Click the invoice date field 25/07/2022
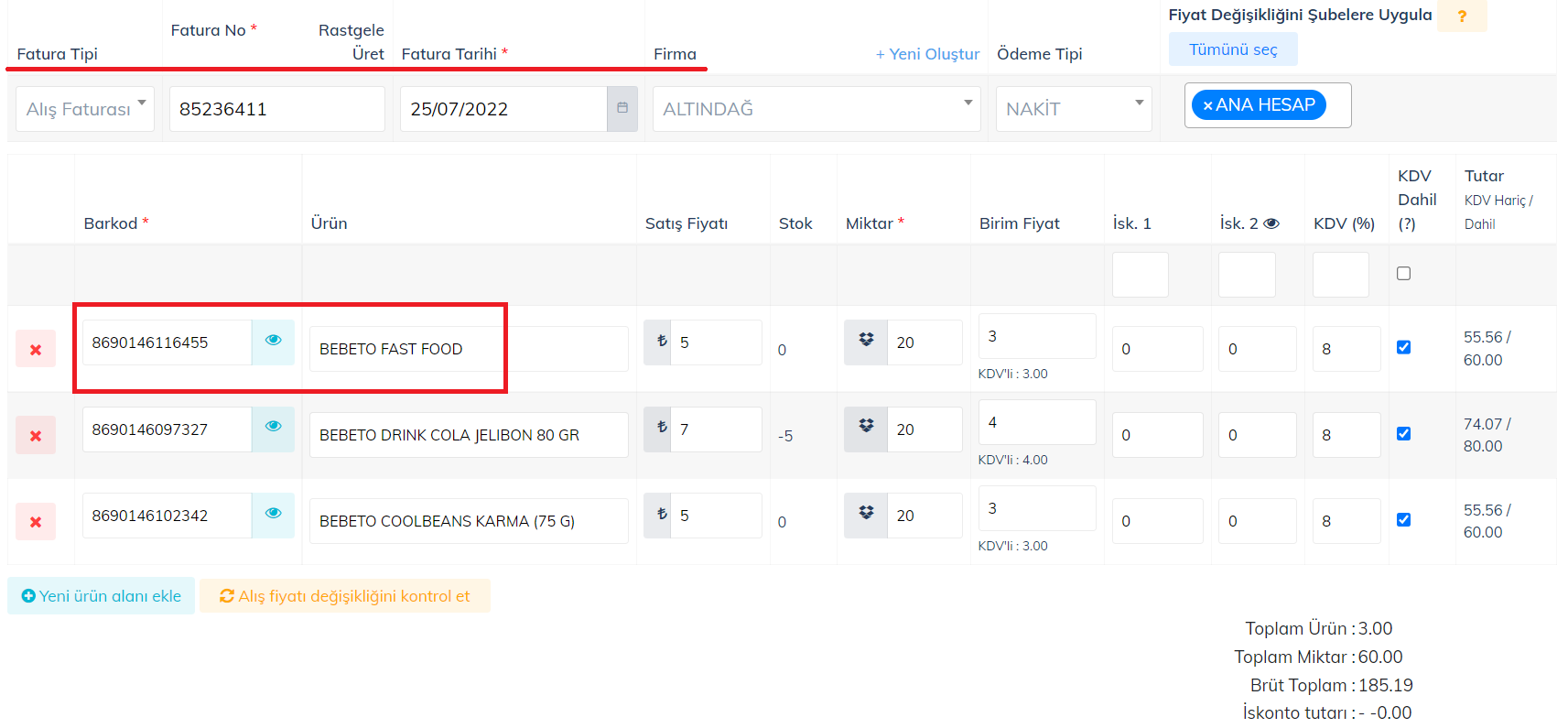 503,108
